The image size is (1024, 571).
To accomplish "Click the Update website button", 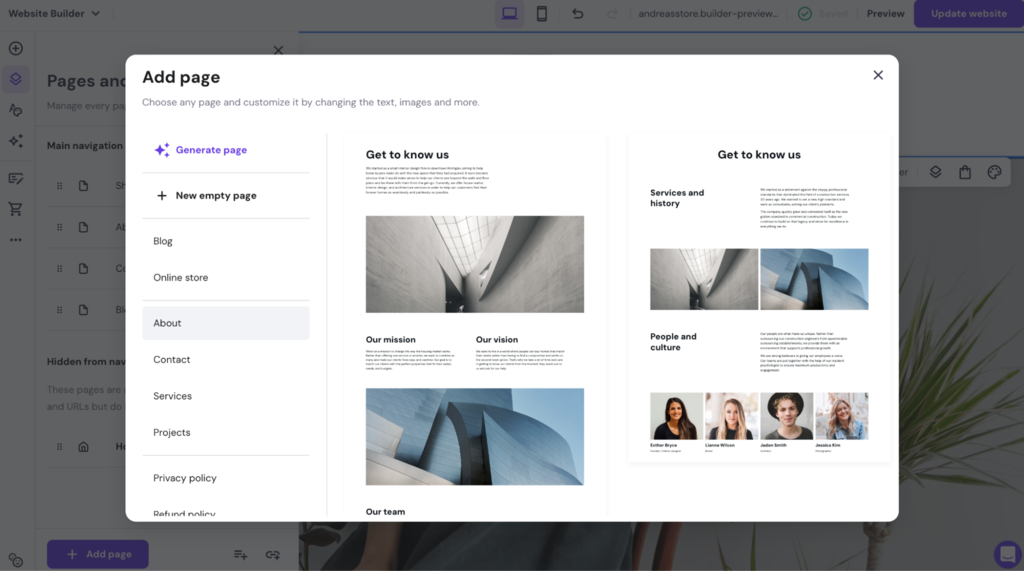I will click(x=968, y=14).
